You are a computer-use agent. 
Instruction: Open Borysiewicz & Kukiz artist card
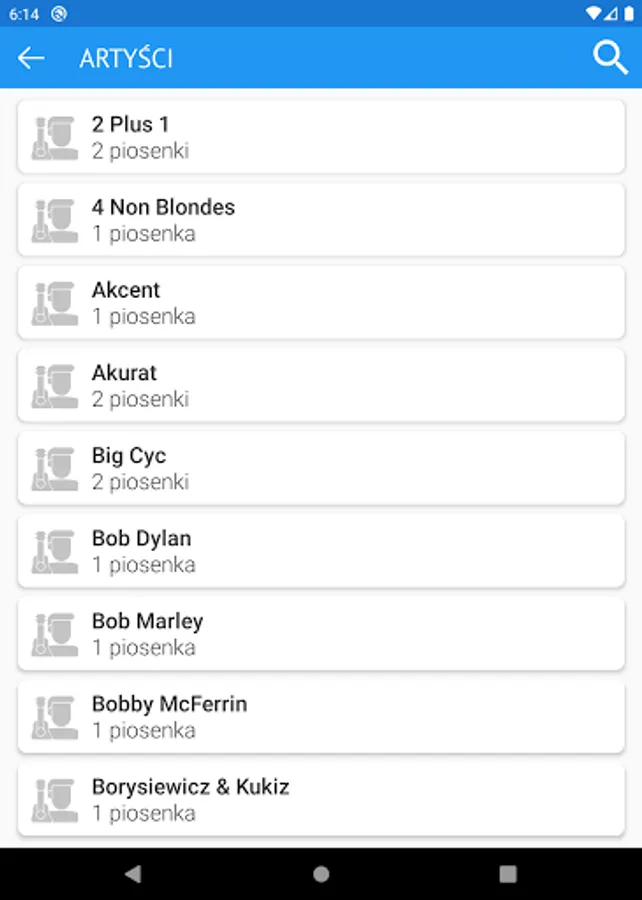coord(321,799)
